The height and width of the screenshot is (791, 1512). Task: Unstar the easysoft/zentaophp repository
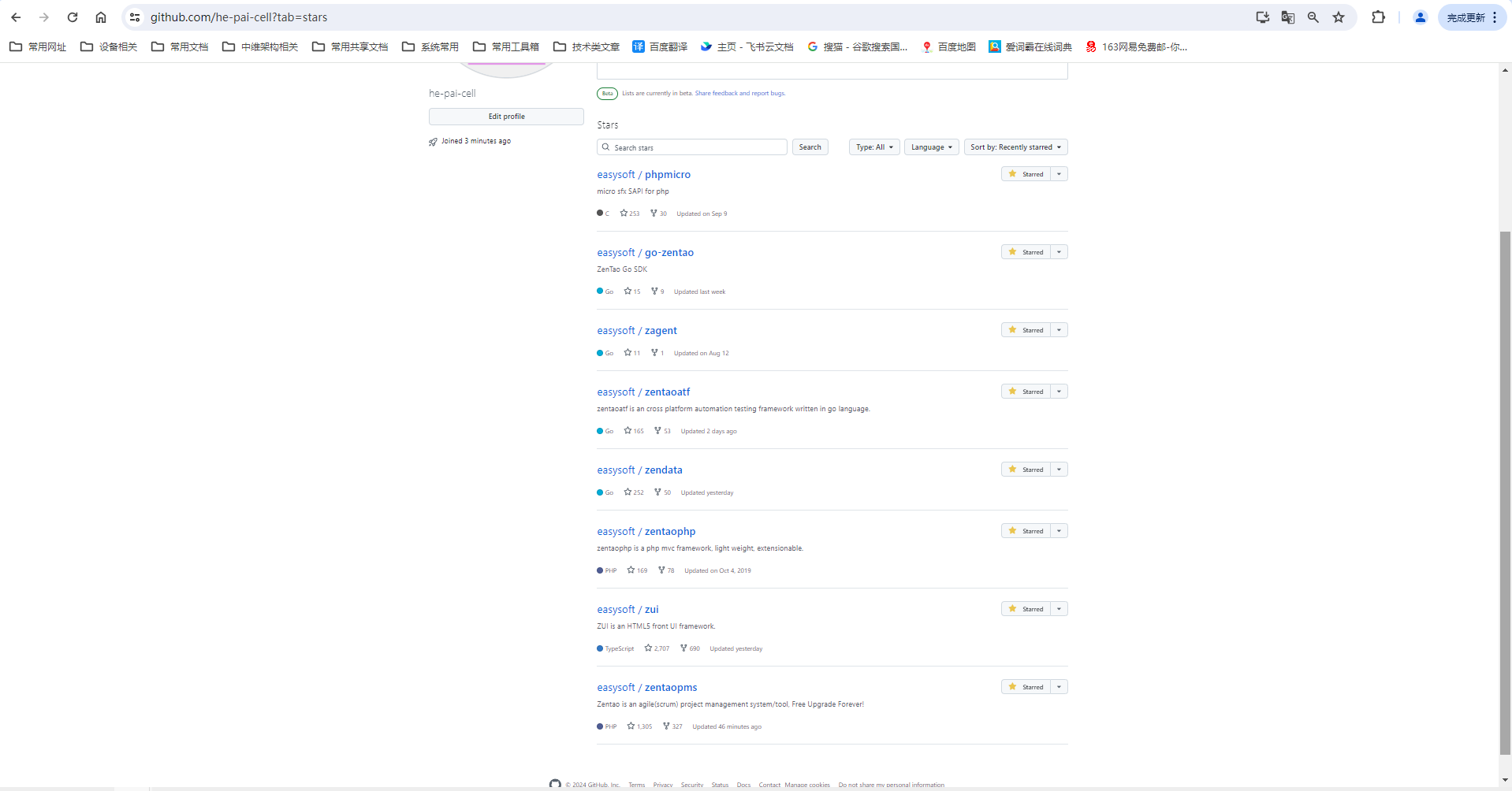[x=1026, y=531]
